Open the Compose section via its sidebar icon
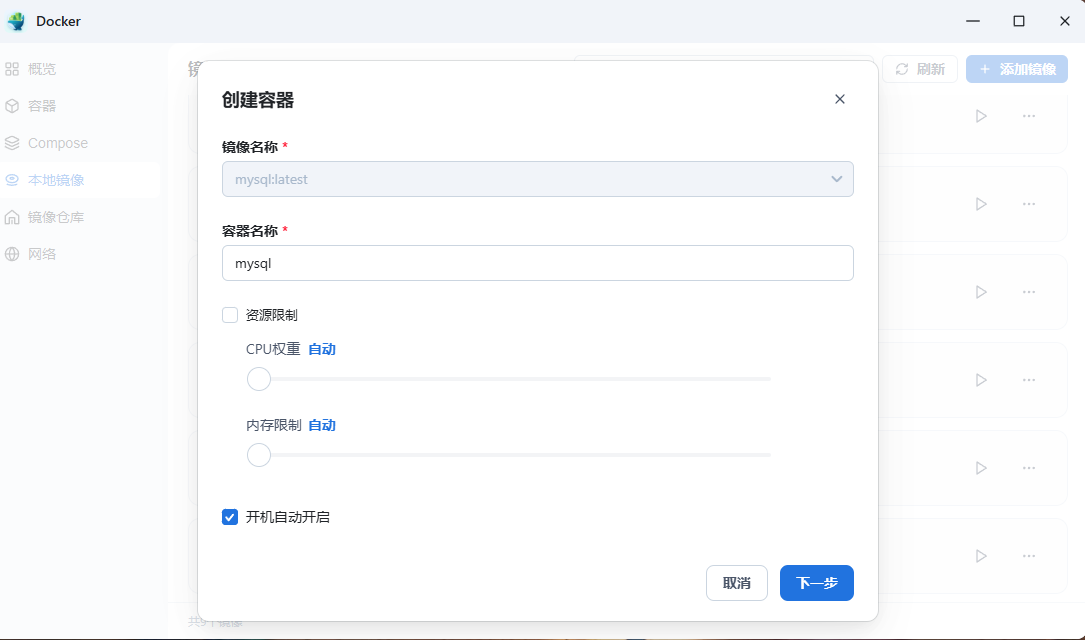 [14, 142]
